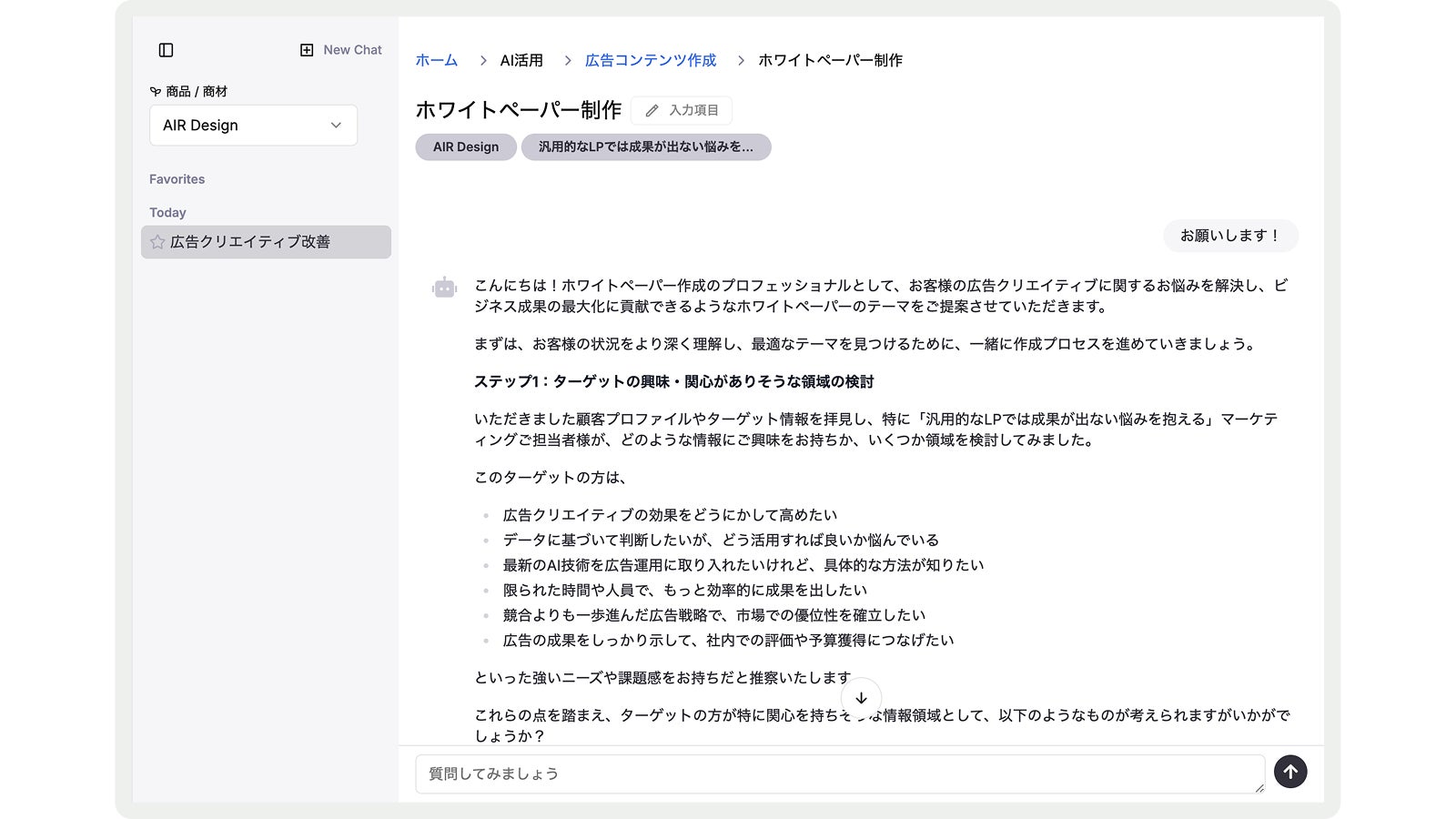This screenshot has height=819, width=1456.
Task: Click the bot avatar icon
Action: pyautogui.click(x=444, y=288)
